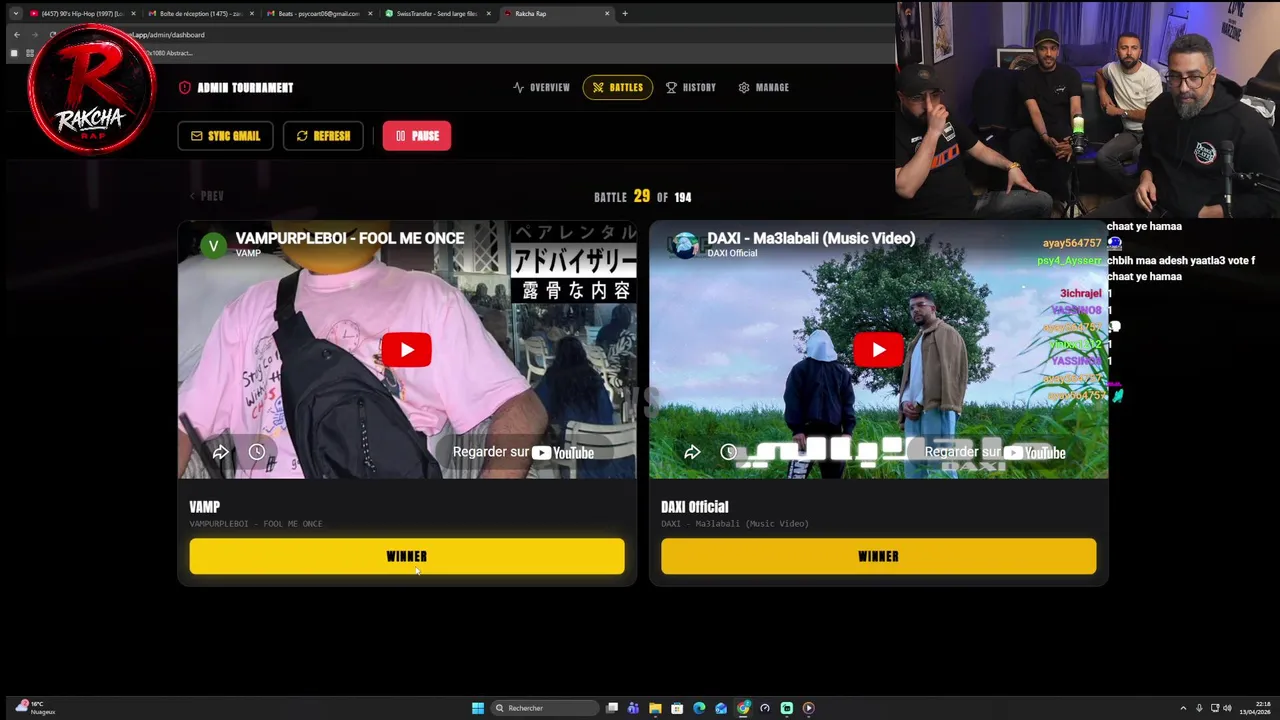The image size is (1280, 720).
Task: Open Microsoft Teams from the taskbar
Action: pyautogui.click(x=633, y=708)
